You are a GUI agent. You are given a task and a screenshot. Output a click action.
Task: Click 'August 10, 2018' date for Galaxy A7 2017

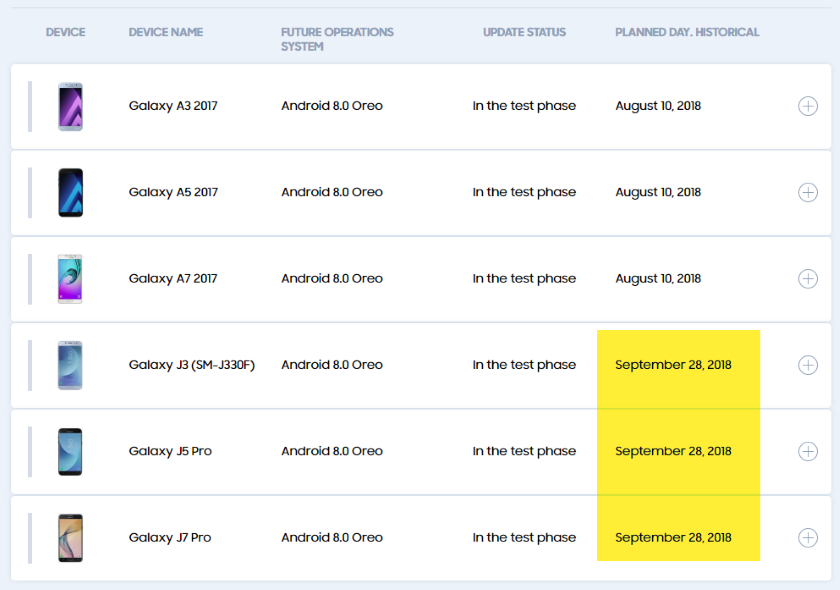tap(658, 279)
